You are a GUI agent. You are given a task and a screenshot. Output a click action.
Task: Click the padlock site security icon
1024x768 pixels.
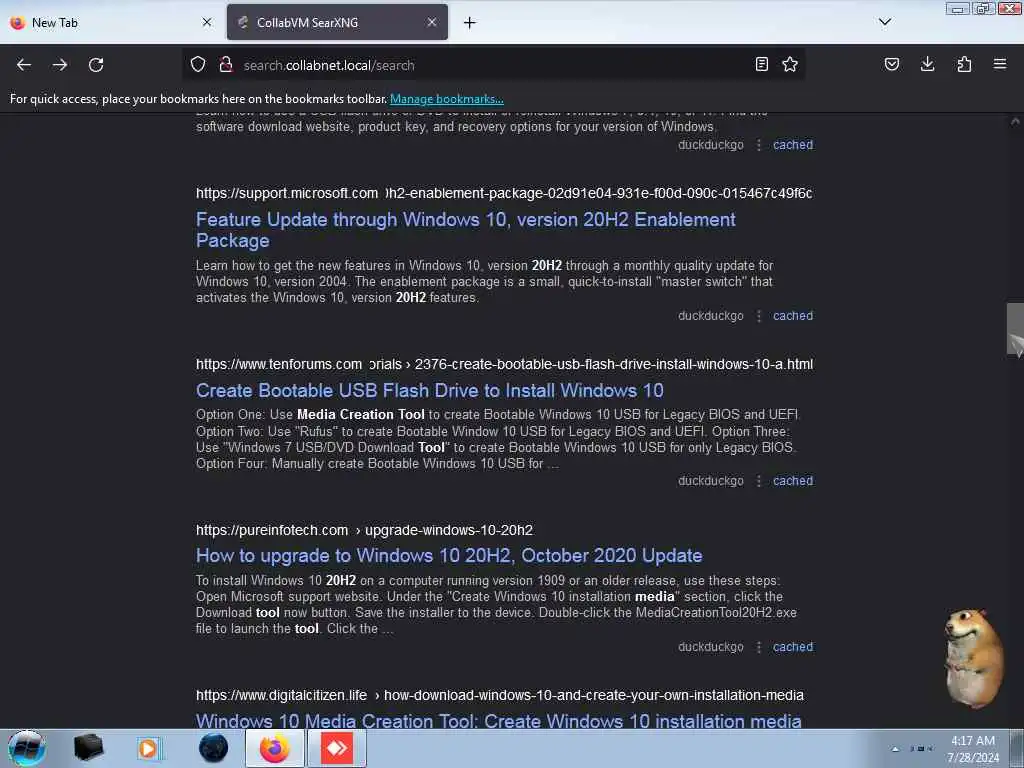click(226, 65)
